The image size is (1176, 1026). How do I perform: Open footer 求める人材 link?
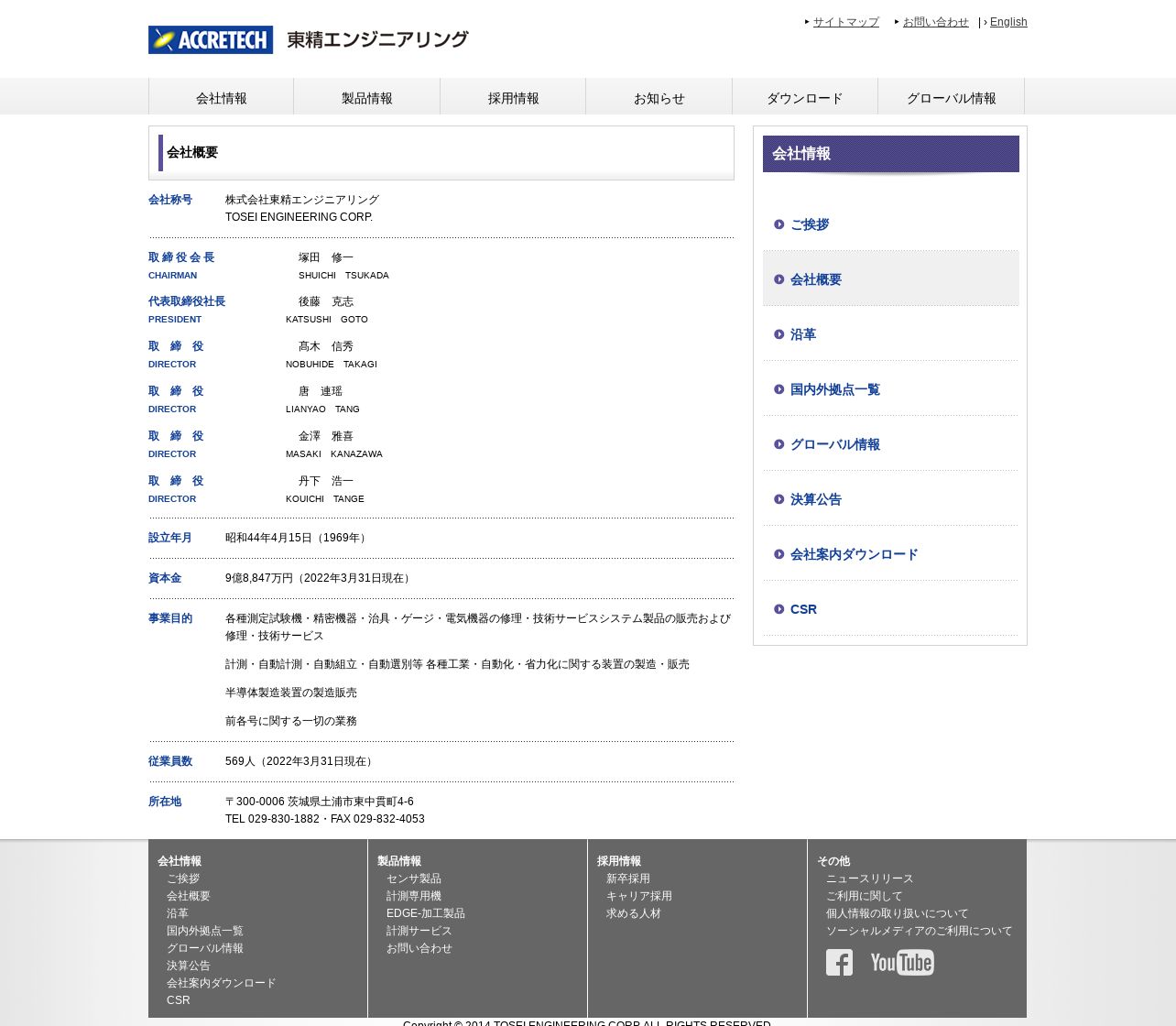click(634, 913)
